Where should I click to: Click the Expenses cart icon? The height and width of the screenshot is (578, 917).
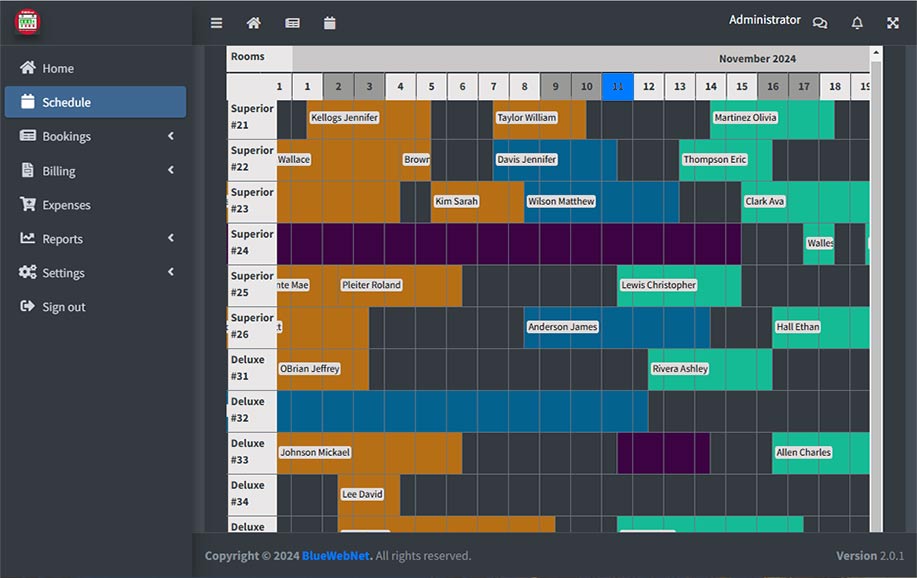(27, 204)
